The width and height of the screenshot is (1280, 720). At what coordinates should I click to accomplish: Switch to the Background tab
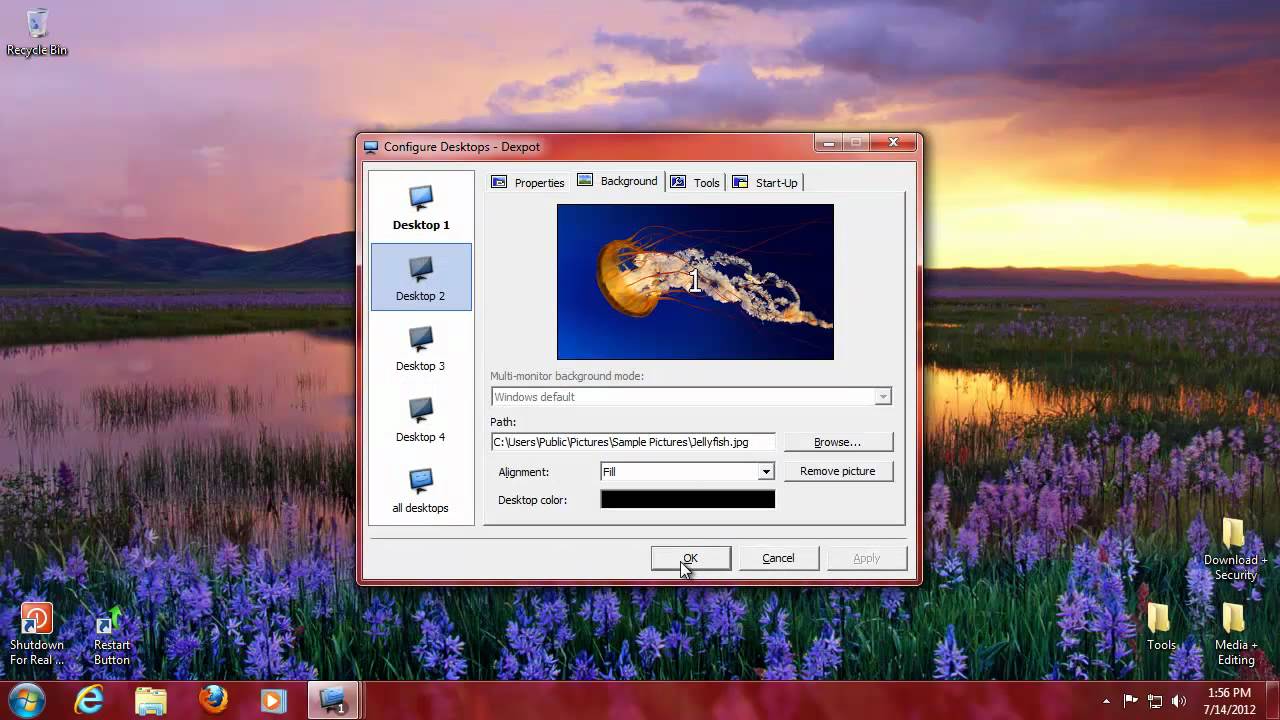pyautogui.click(x=618, y=181)
